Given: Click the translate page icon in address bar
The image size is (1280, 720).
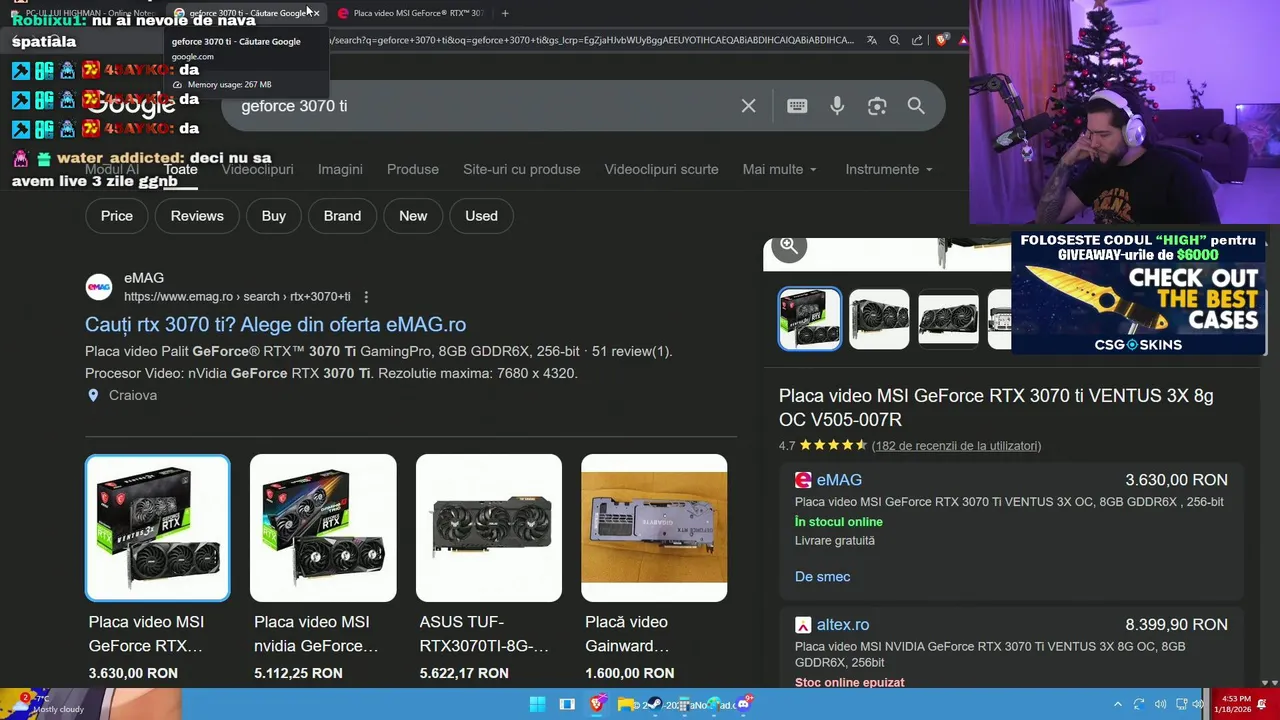Looking at the screenshot, I should pos(872,40).
